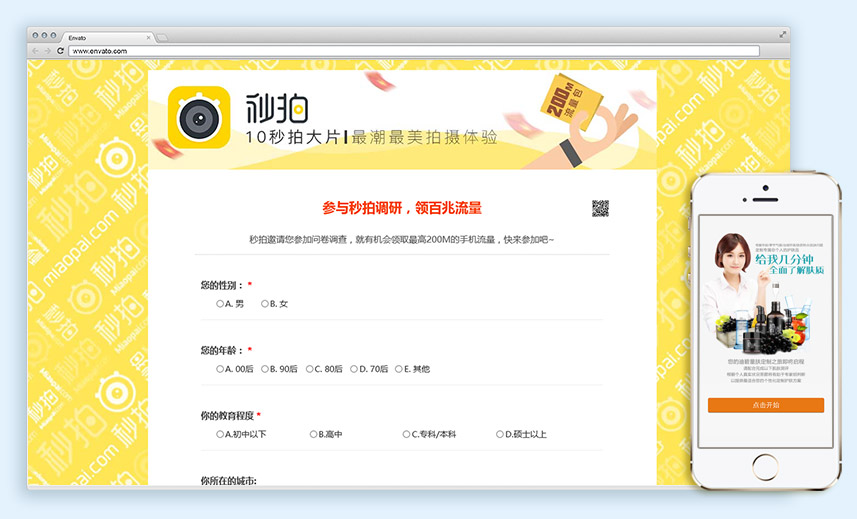
Task: Click the QR code image
Action: pos(600,208)
